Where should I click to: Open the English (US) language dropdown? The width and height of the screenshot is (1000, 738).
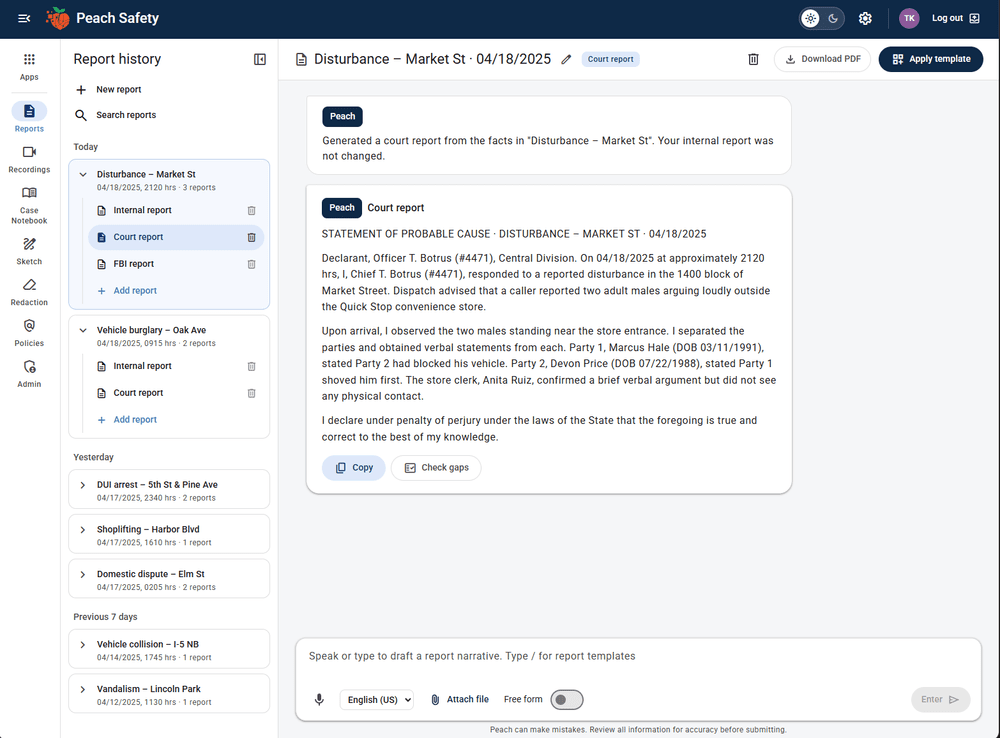(x=376, y=700)
